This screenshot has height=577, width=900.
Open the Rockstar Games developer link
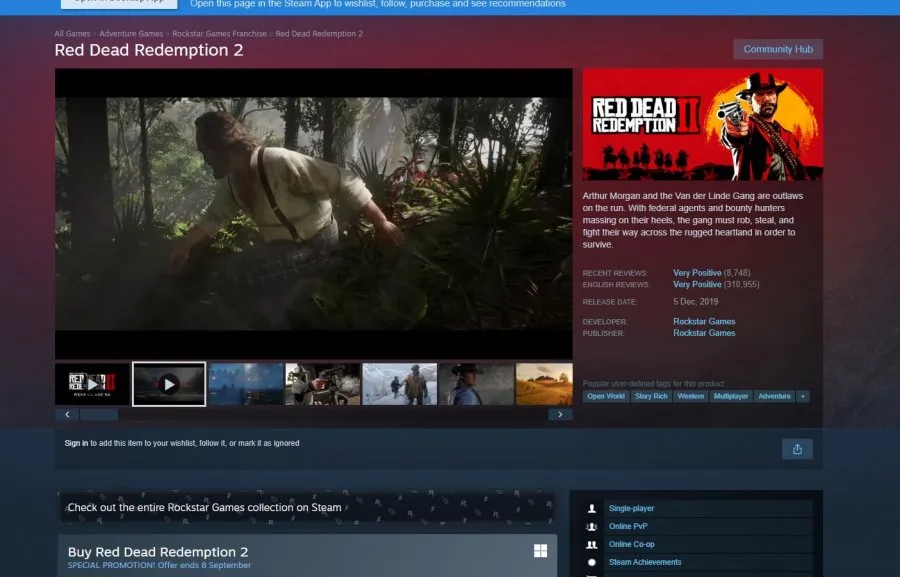tap(704, 322)
